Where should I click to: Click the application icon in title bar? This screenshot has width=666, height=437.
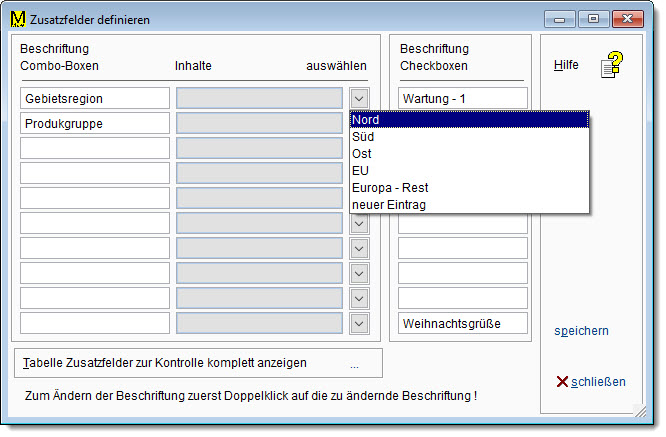17,18
